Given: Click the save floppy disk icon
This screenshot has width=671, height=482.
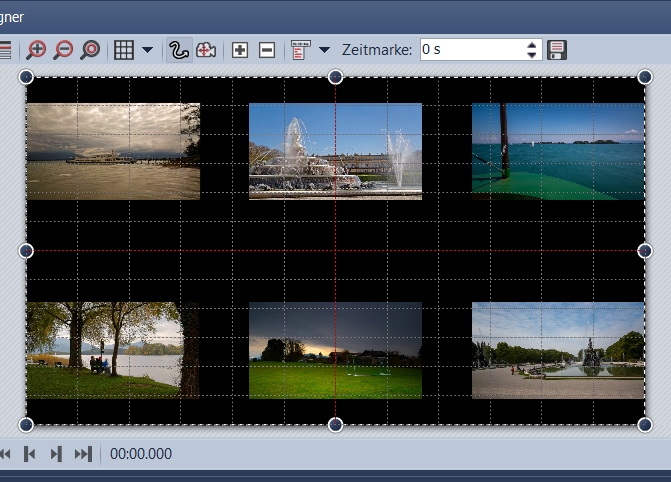Looking at the screenshot, I should tap(558, 50).
